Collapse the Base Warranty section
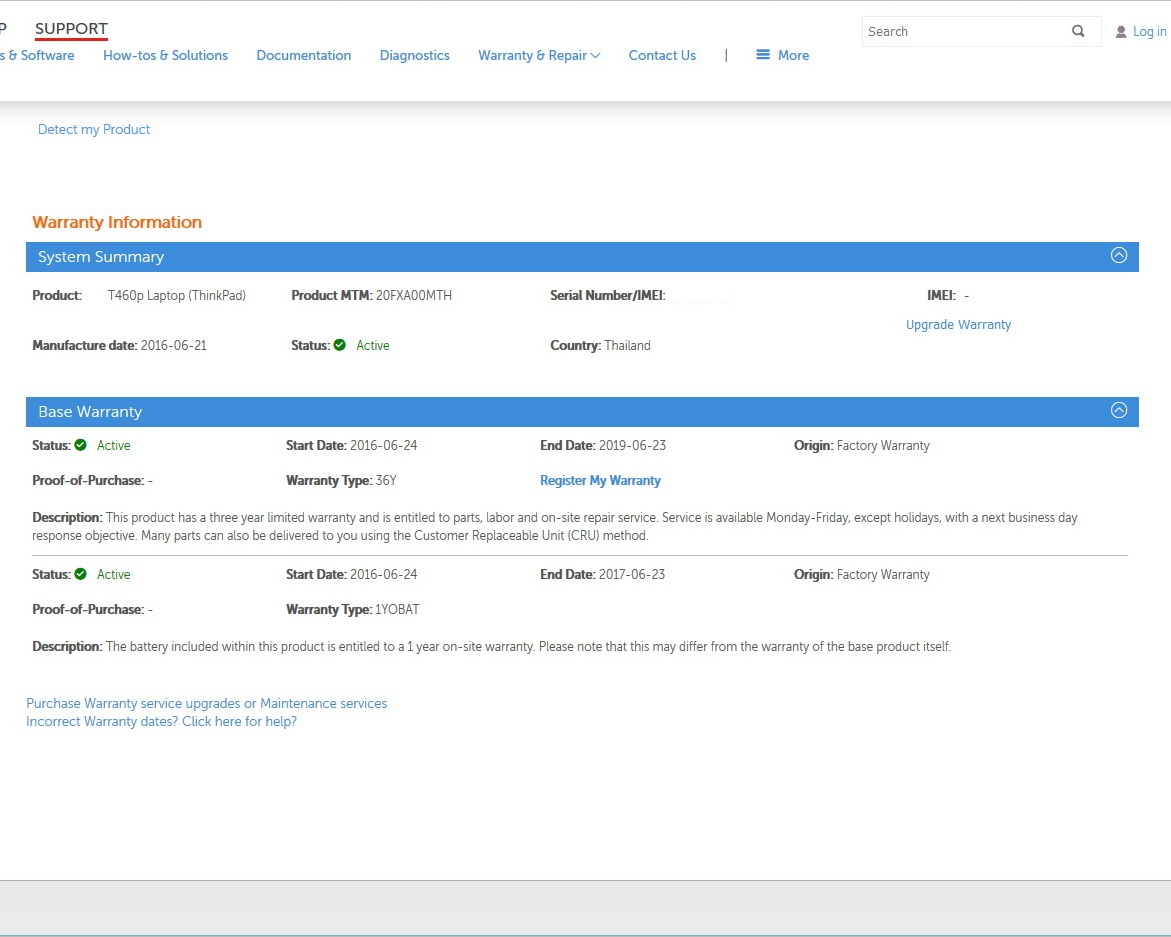Screen dimensions: 1171x937 (x=1118, y=410)
